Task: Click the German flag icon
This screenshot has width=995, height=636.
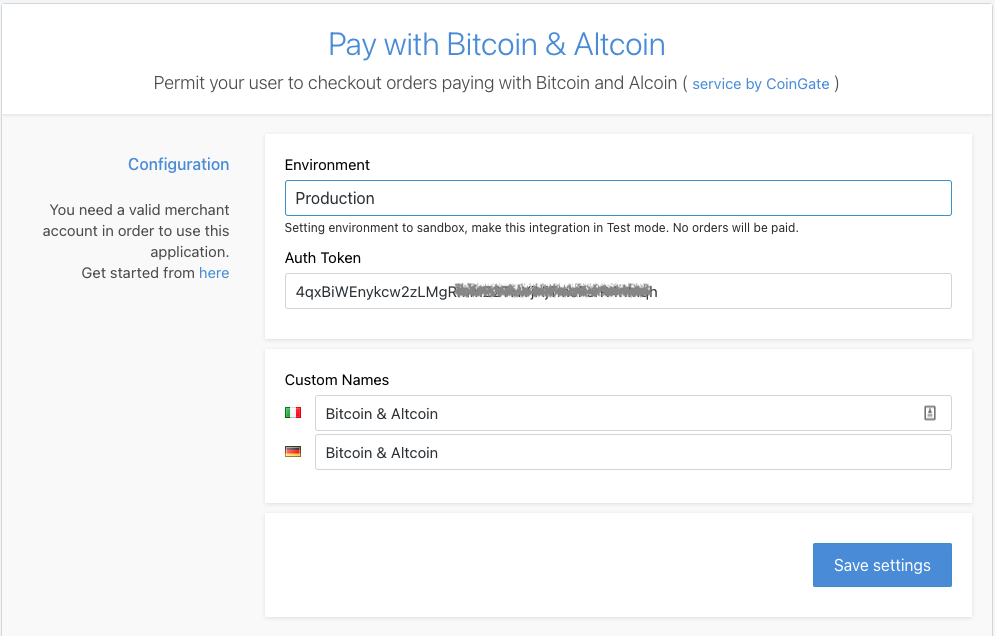Action: pyautogui.click(x=293, y=452)
